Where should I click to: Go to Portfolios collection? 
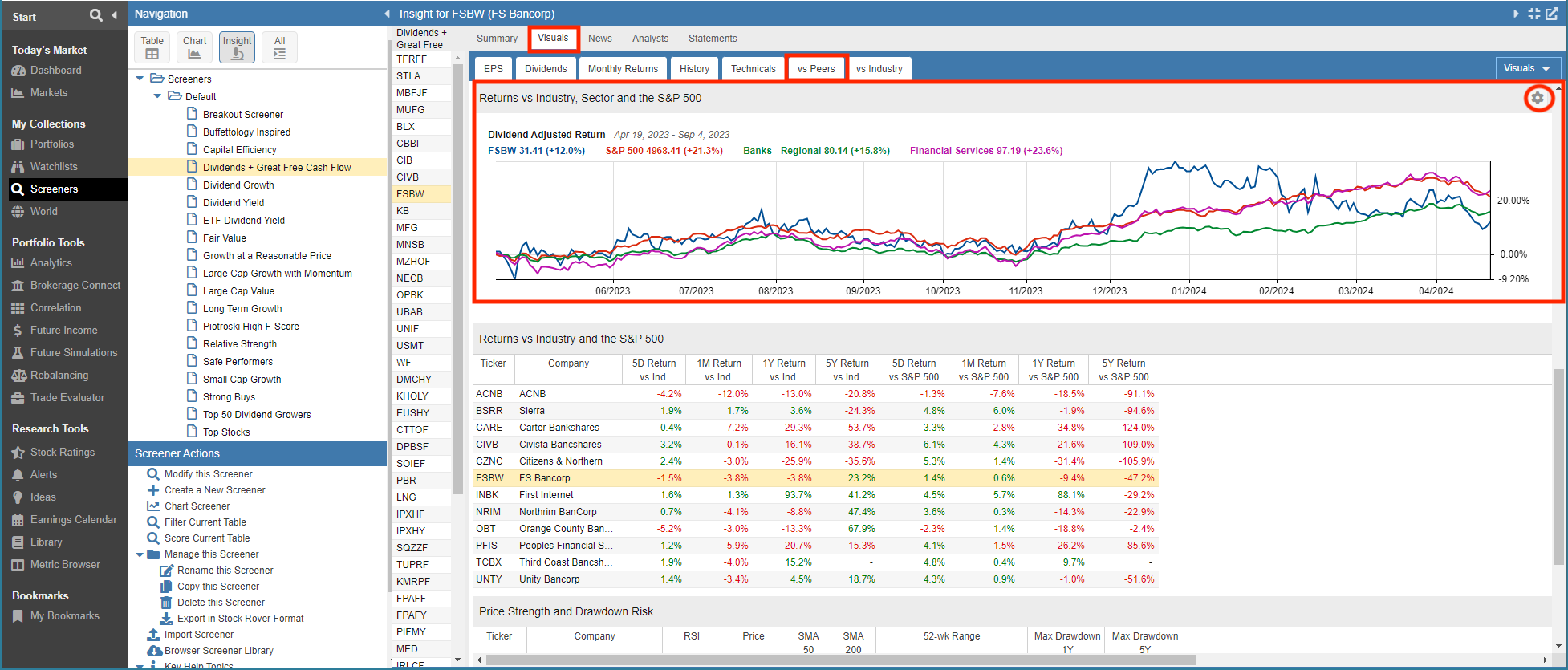click(51, 144)
